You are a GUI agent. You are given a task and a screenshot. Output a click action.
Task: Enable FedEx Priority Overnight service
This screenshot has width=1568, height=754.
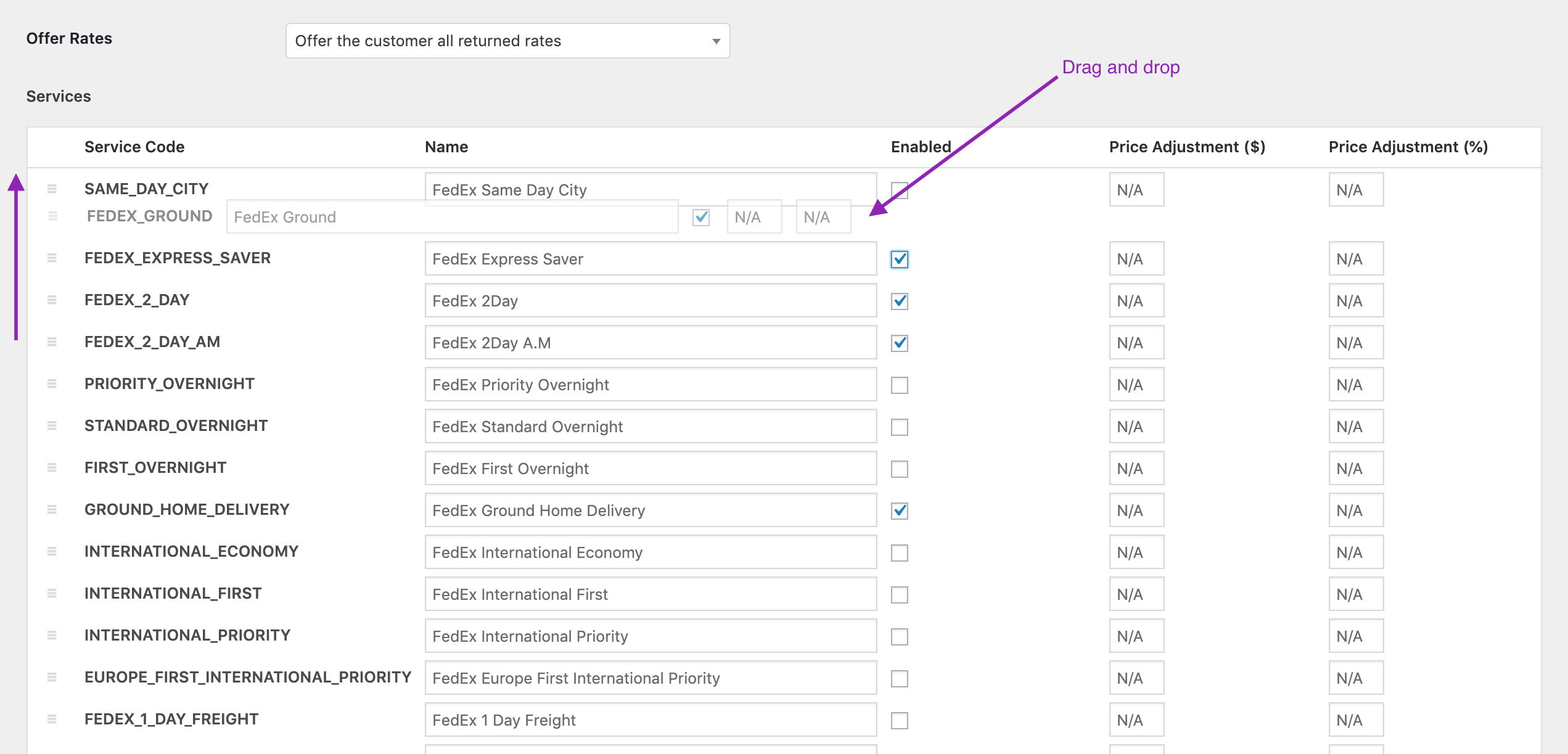(900, 385)
